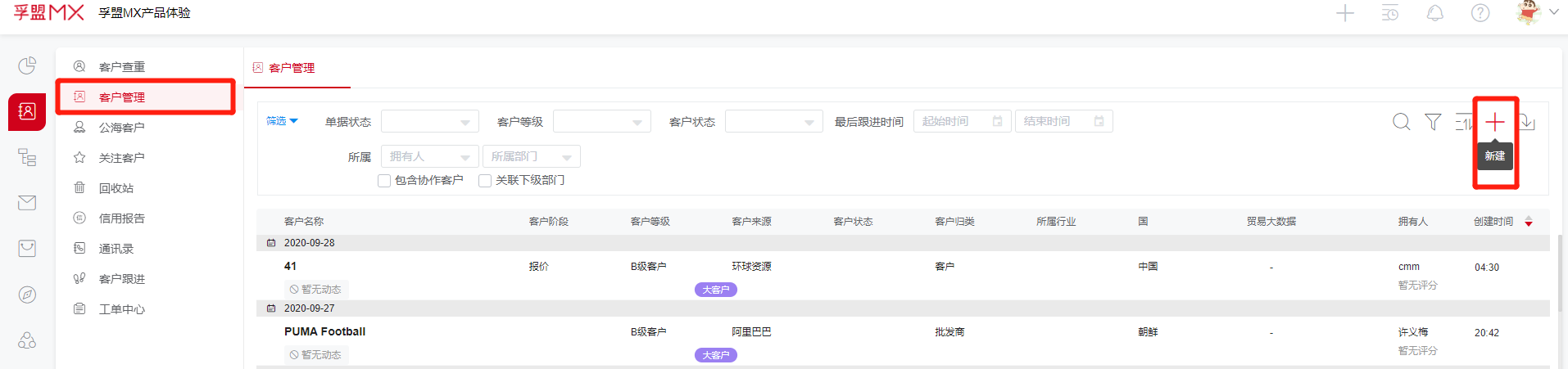This screenshot has height=369, width=1568.
Task: Open the search magnifier icon
Action: click(x=1402, y=122)
